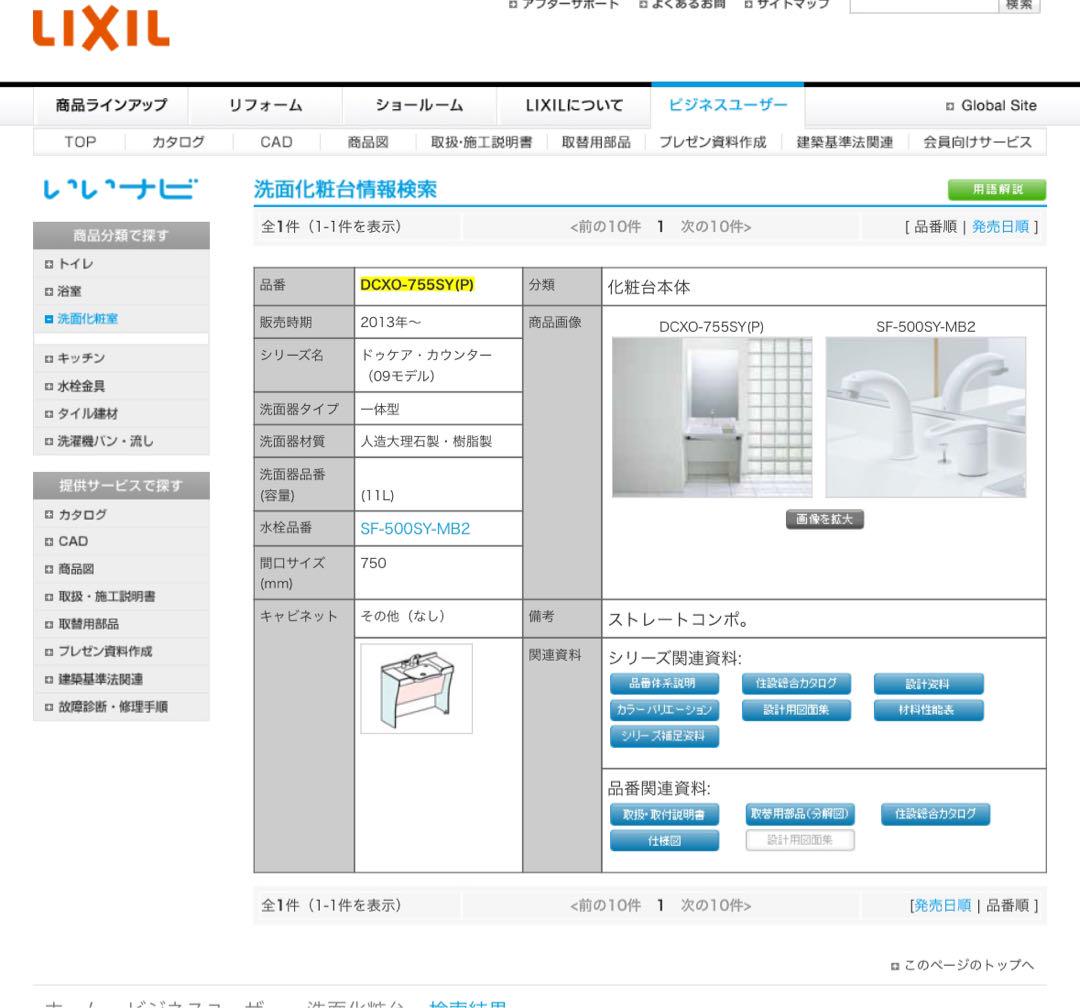Click TOP in the sub-navigation bar
The height and width of the screenshot is (1008, 1080).
coord(80,142)
